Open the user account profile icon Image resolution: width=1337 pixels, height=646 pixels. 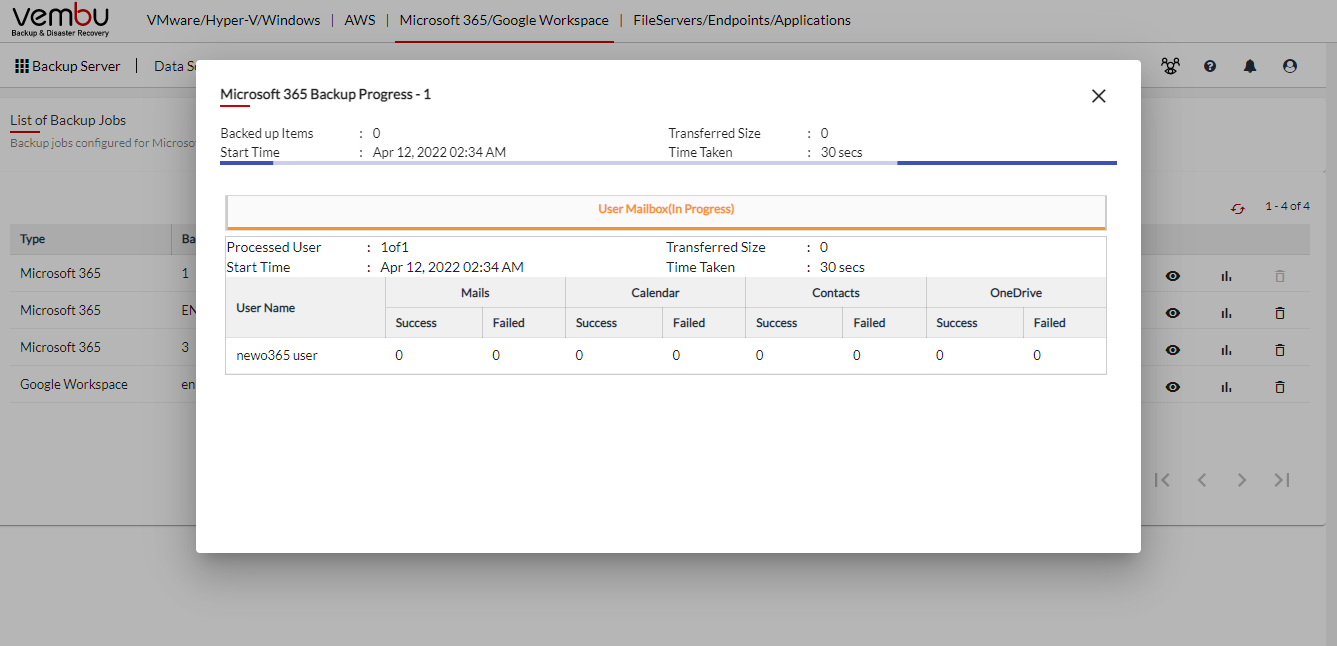click(x=1290, y=66)
